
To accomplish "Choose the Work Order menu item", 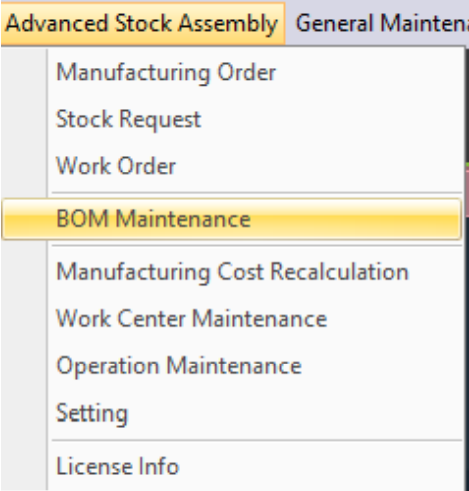I will tap(232, 166).
